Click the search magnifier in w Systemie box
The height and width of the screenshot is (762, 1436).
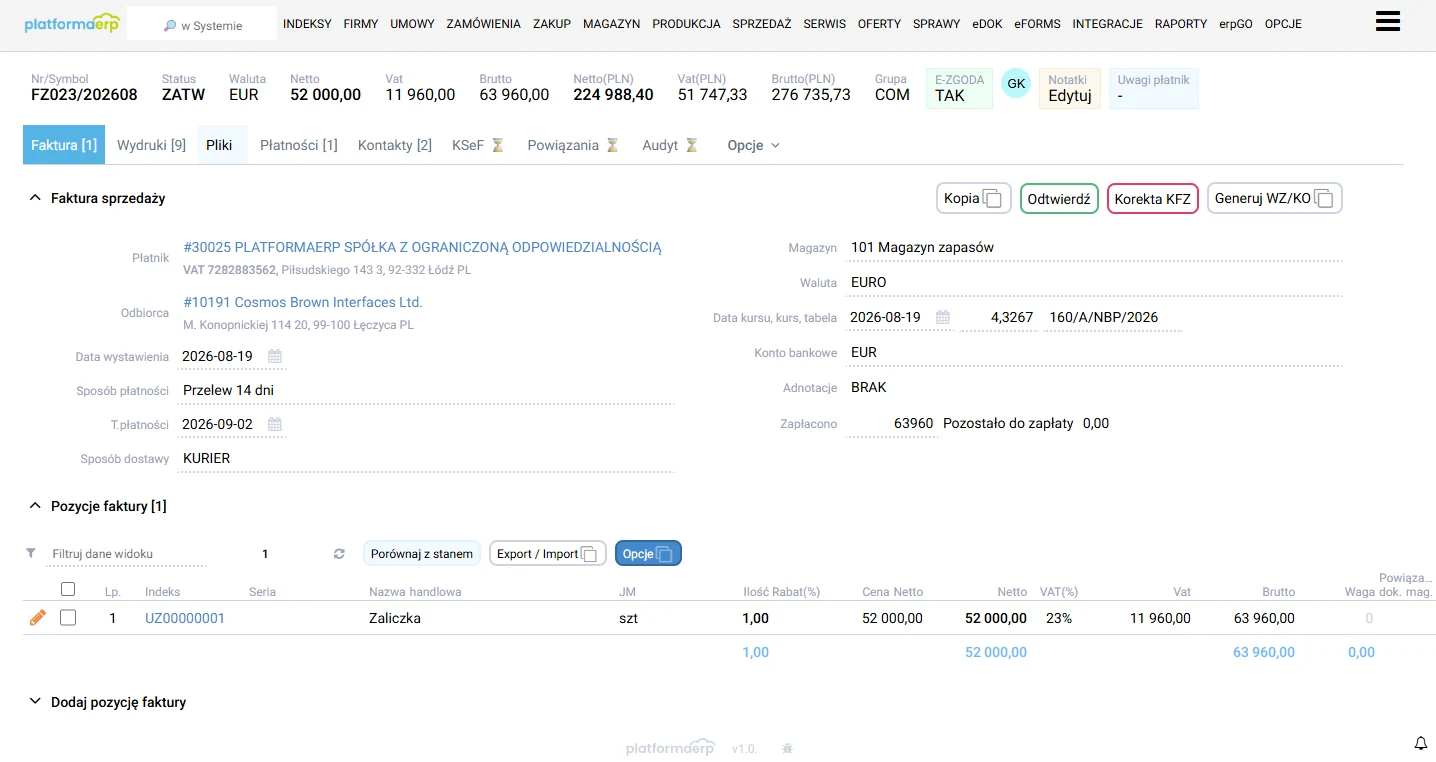(170, 26)
